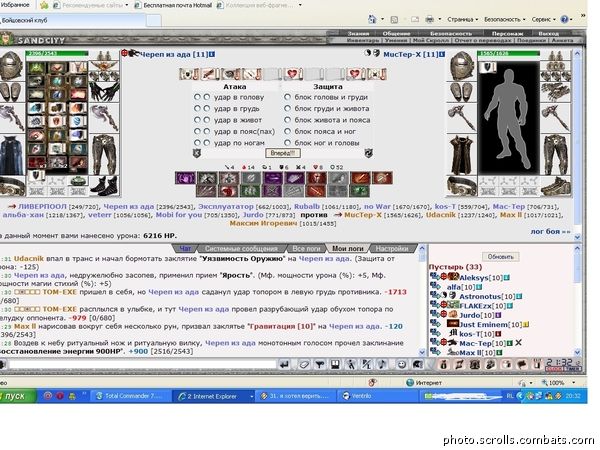Click the chat log vertical scrollbar
The image size is (600, 450).
(x=422, y=300)
